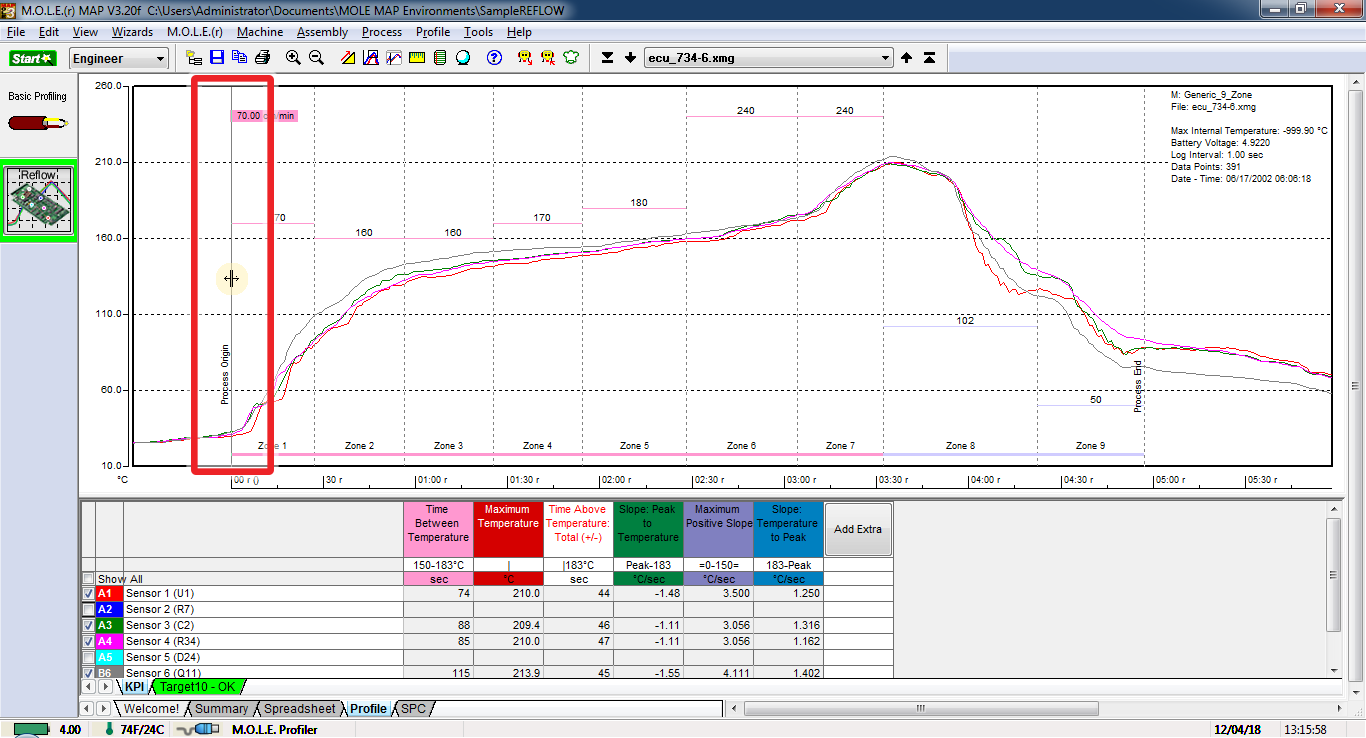Click the green notepad notes icon
Image resolution: width=1366 pixels, height=738 pixels.
point(440,58)
